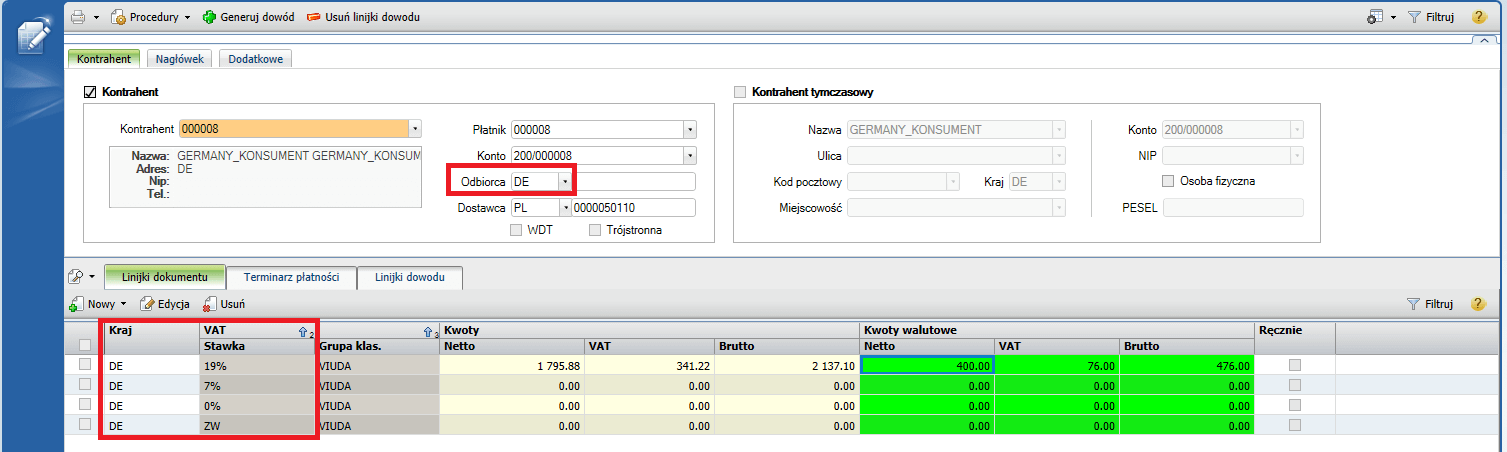The width and height of the screenshot is (1507, 452).
Task: Click currency Brutto cell 476.00
Action: pos(1187,366)
